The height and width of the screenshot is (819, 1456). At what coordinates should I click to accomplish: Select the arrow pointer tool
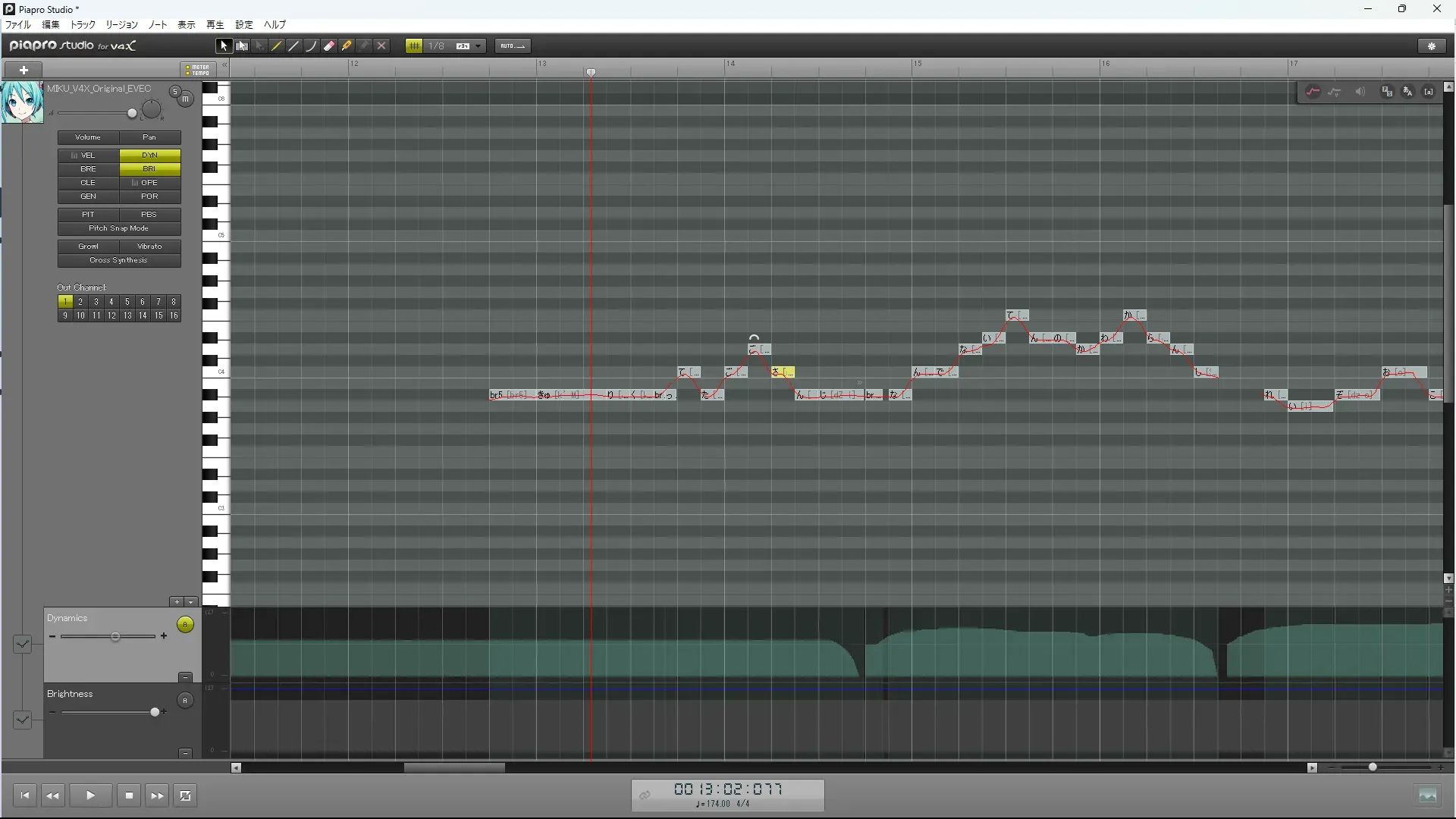pos(223,46)
